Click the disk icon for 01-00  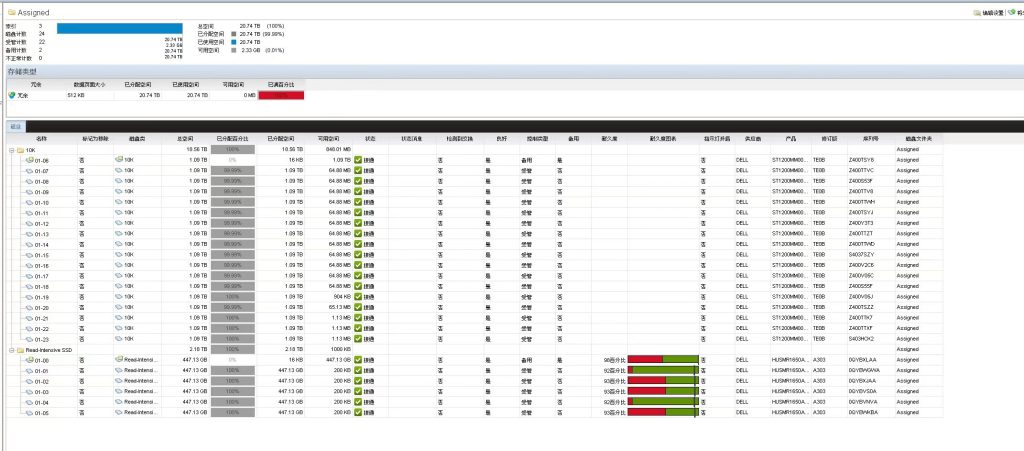click(x=29, y=360)
